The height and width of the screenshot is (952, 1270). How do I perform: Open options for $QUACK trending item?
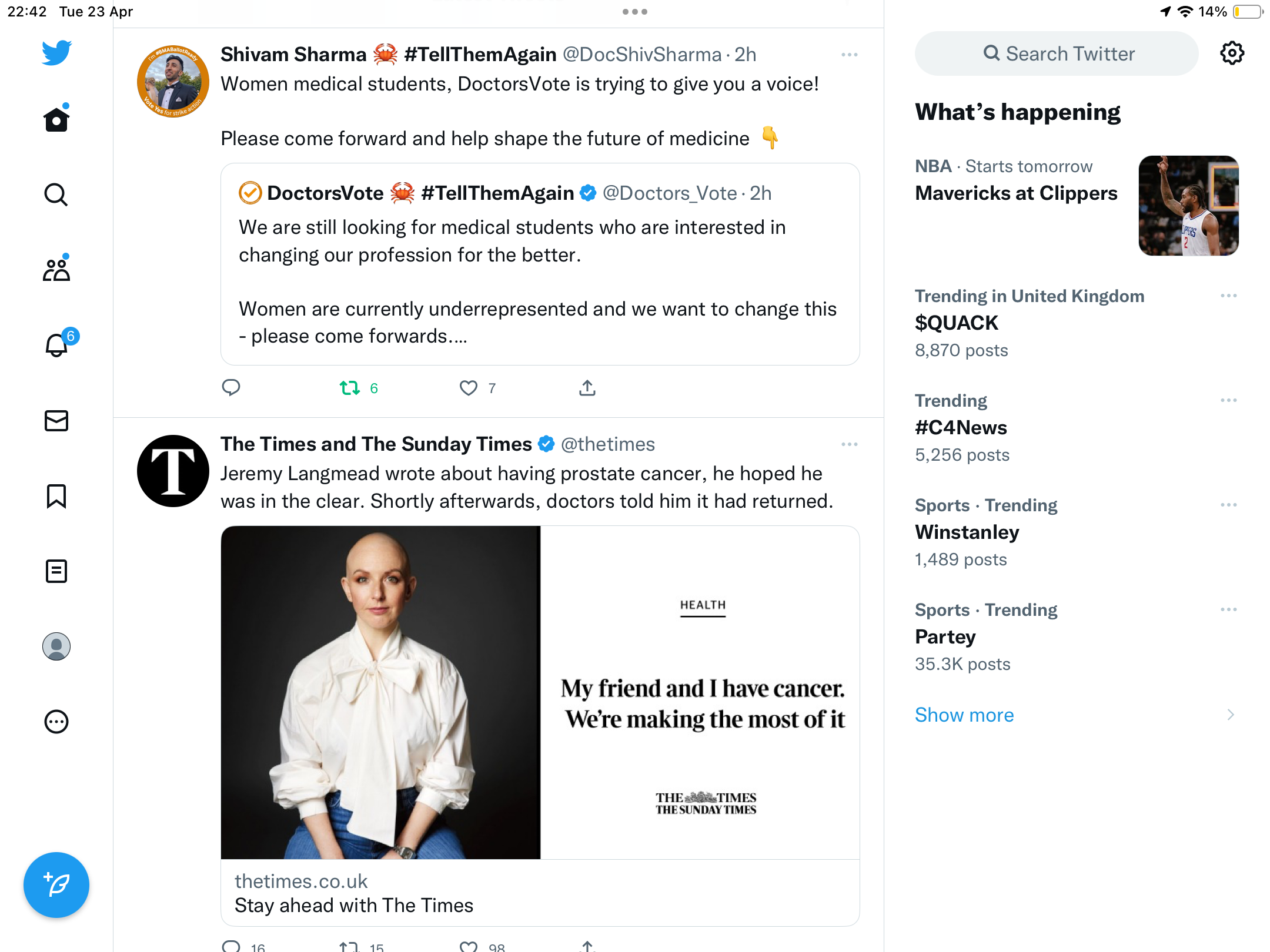click(x=1229, y=296)
